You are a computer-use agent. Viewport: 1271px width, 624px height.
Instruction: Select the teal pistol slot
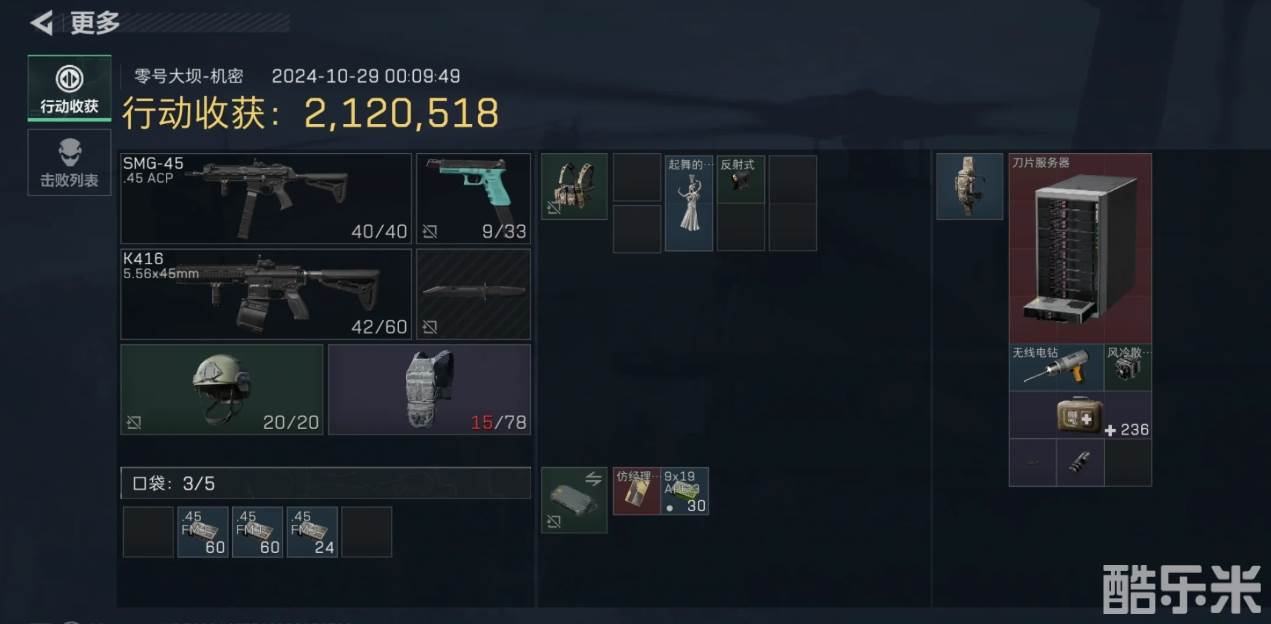(473, 198)
